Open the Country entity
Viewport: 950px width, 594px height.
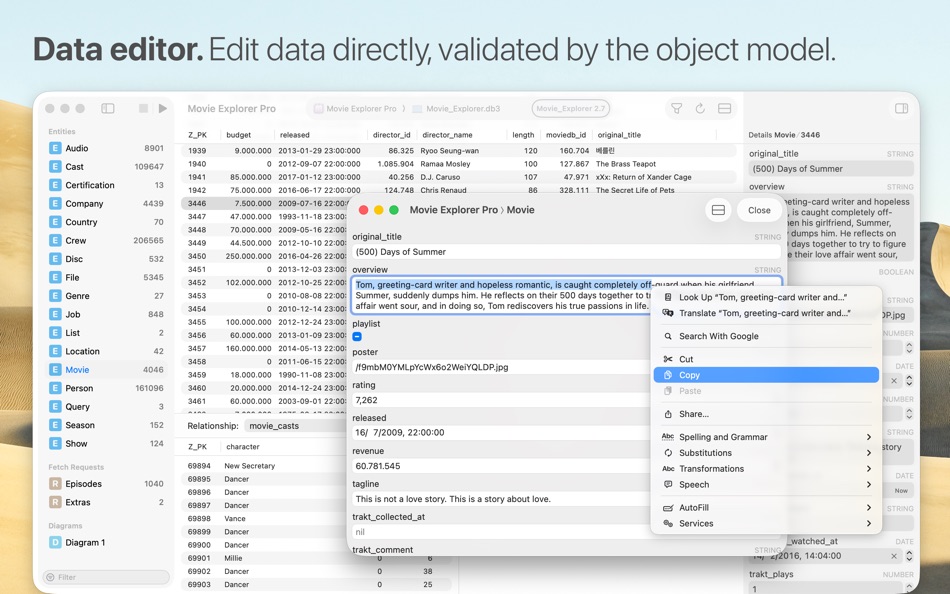[106, 222]
